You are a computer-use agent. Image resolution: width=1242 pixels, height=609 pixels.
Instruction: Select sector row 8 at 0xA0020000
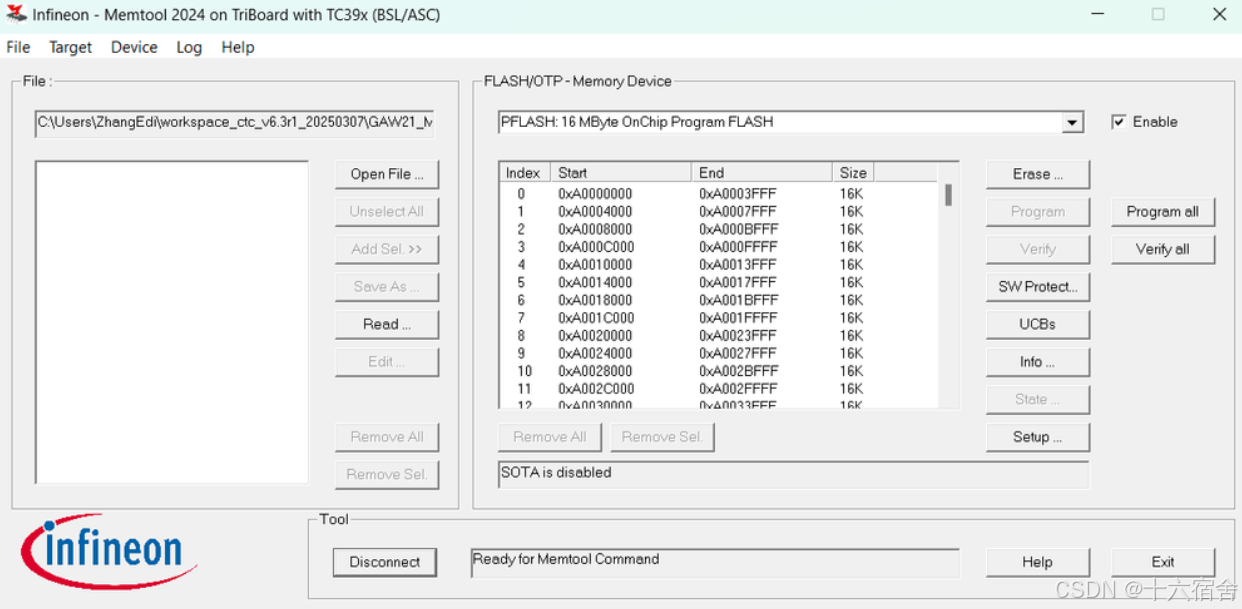tap(719, 336)
